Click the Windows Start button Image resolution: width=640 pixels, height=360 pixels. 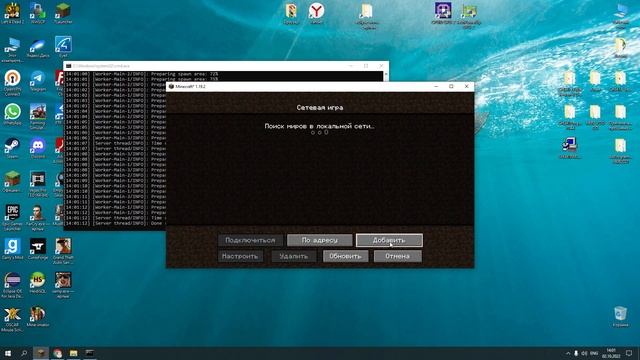coord(7,353)
